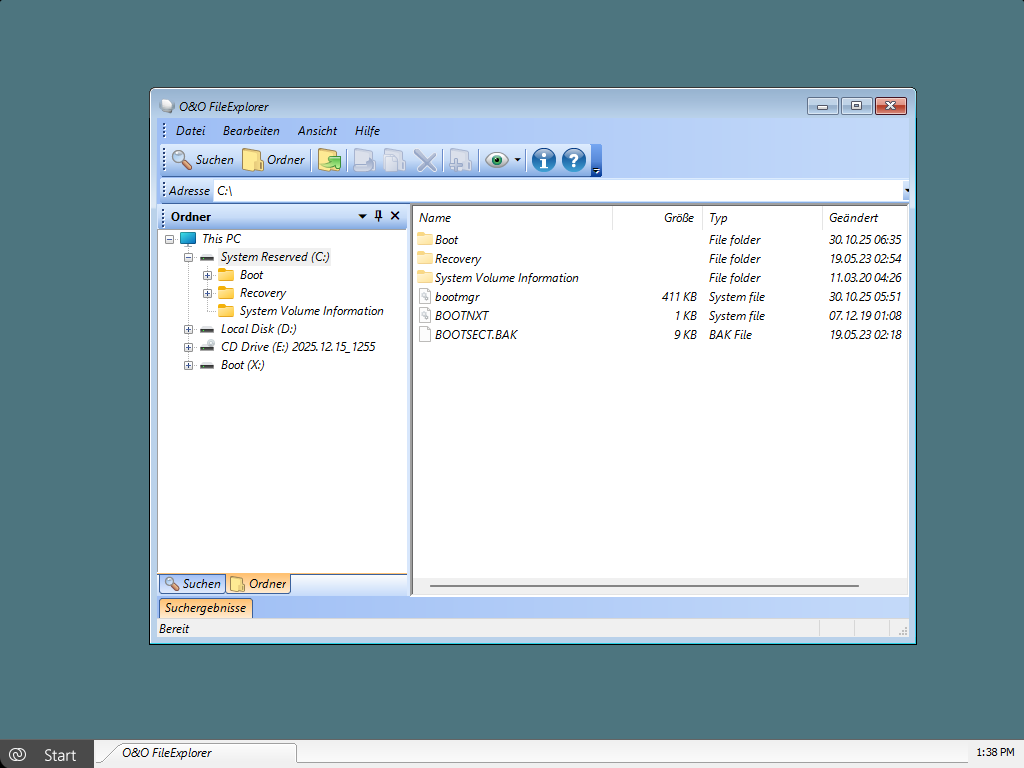The height and width of the screenshot is (768, 1024).
Task: Open the Ordner panel header dropdown arrow
Action: point(362,216)
